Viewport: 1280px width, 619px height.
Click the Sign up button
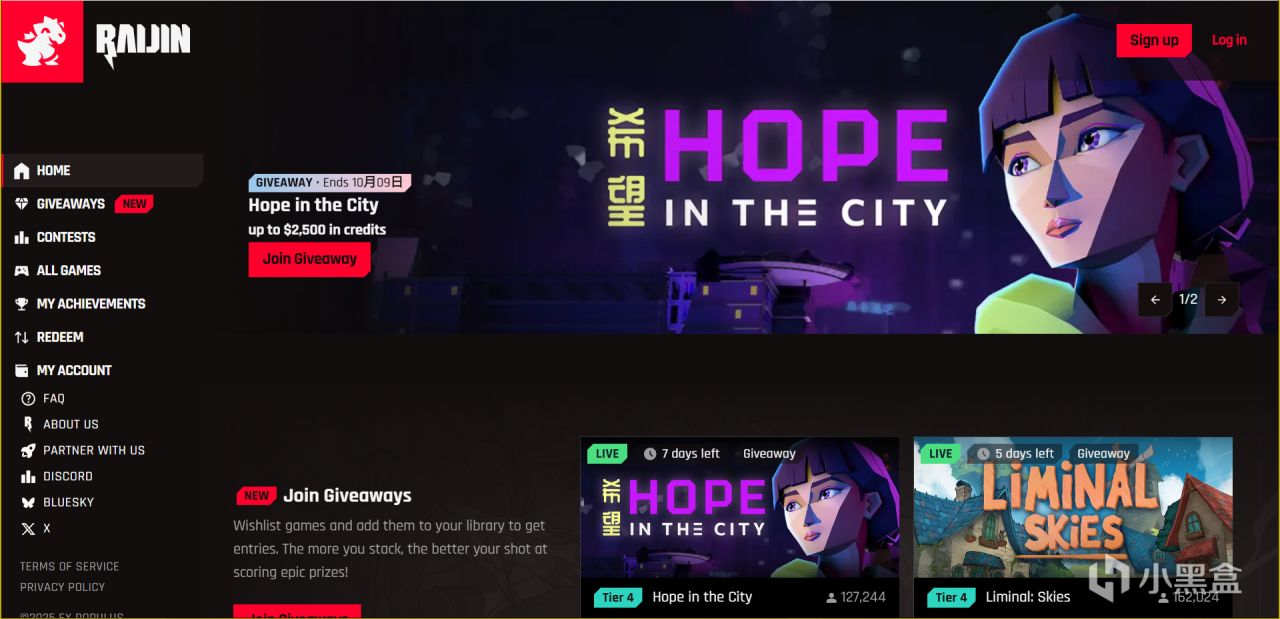coord(1154,41)
